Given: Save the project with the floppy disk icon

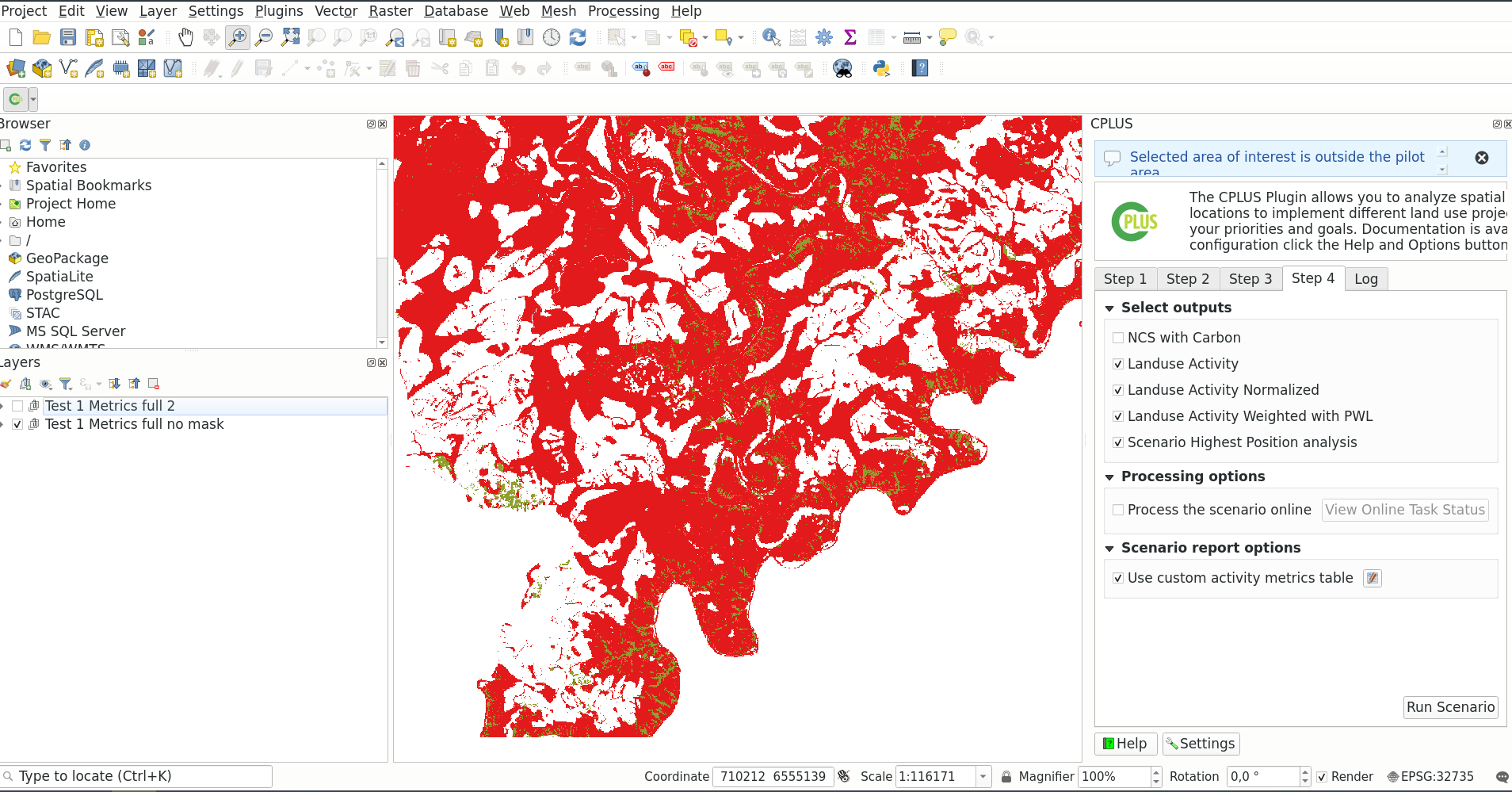Looking at the screenshot, I should coord(68,37).
